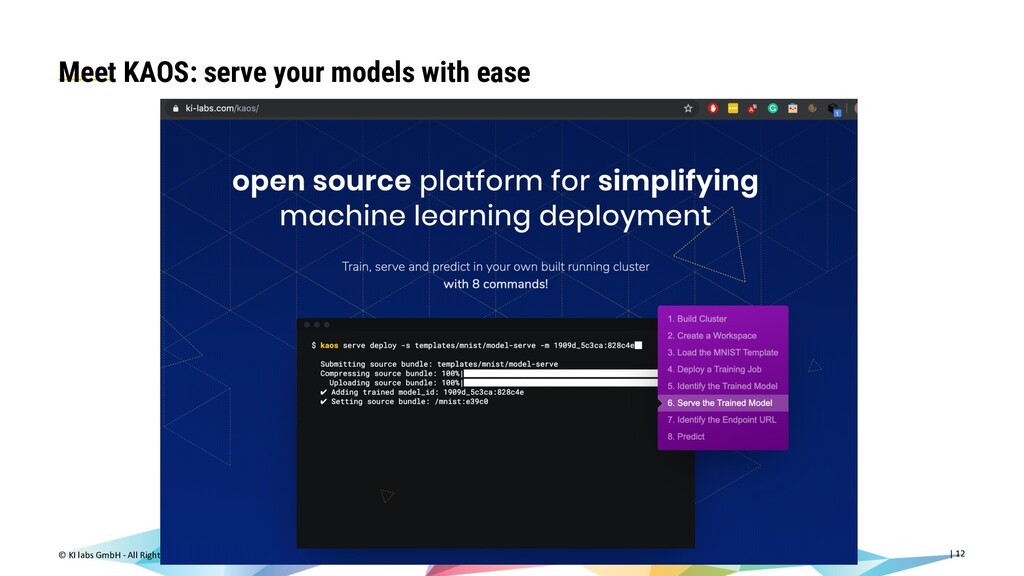The width and height of the screenshot is (1024, 576).
Task: Open the black cube extension with badge
Action: (x=833, y=109)
